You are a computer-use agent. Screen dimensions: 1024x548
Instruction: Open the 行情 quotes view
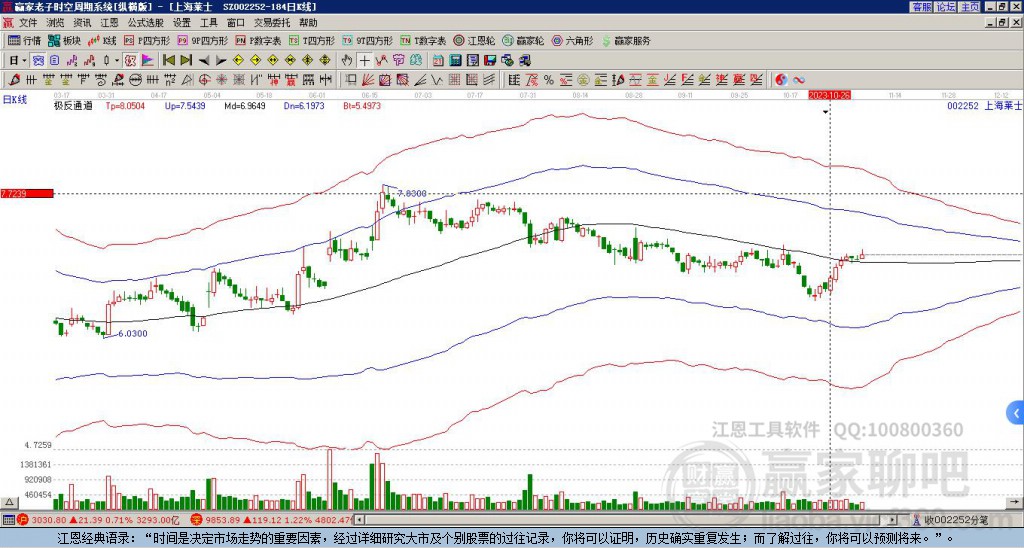[24, 40]
